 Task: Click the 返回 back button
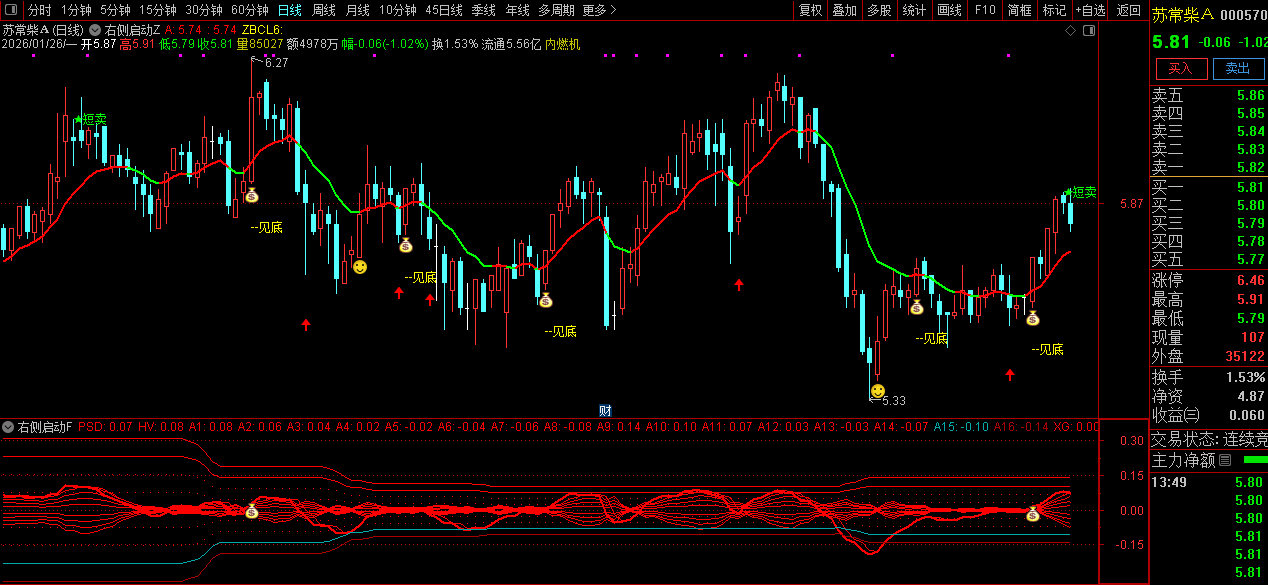coord(1129,10)
